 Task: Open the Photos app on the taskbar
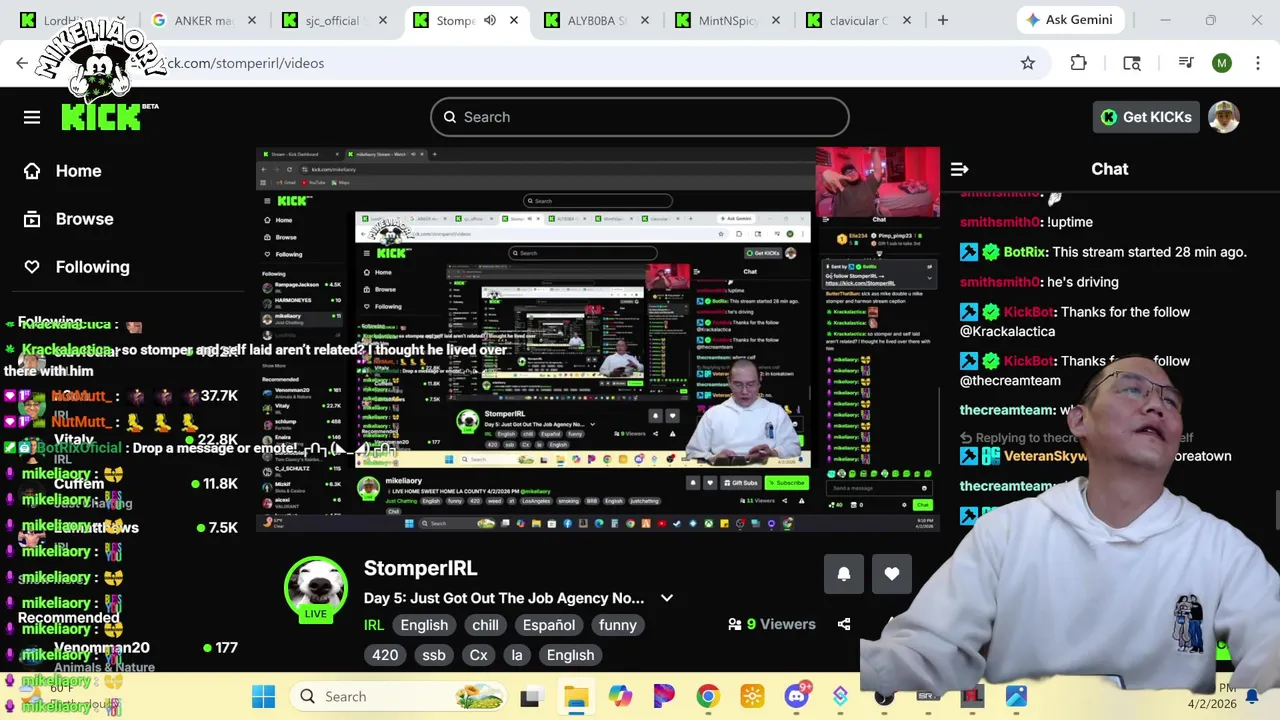click(x=1016, y=696)
